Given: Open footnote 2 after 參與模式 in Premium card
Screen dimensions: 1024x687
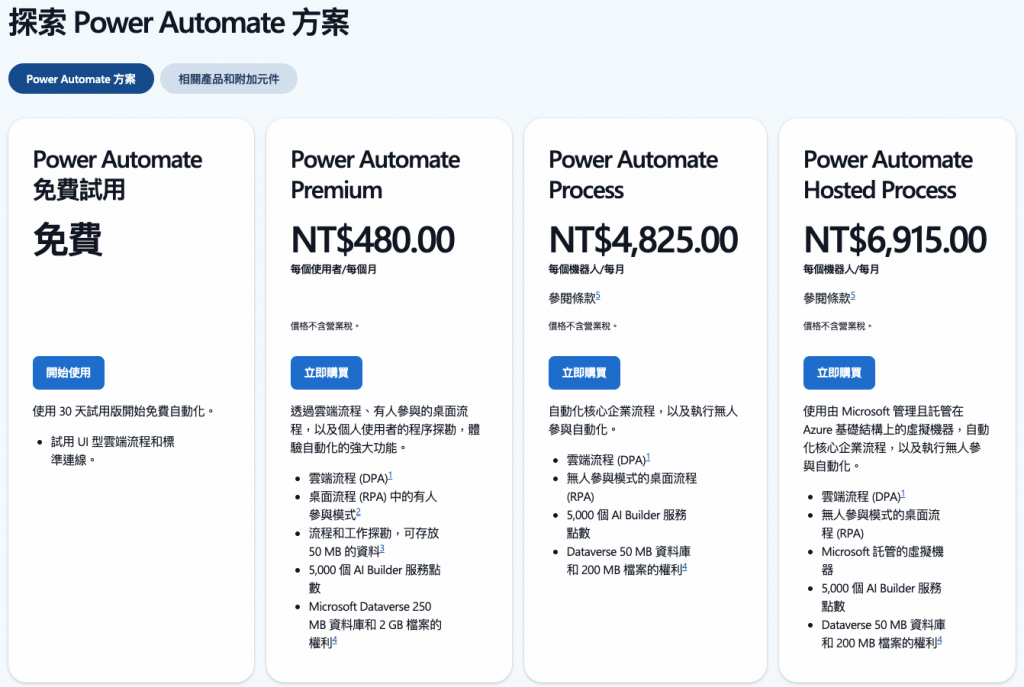Looking at the screenshot, I should pyautogui.click(x=359, y=513).
